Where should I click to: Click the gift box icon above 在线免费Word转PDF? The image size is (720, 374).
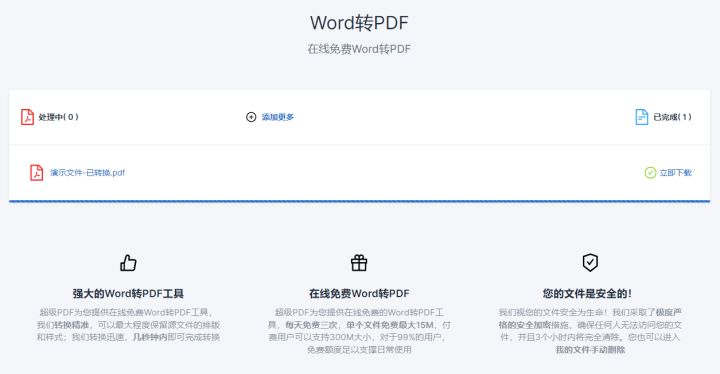[x=359, y=263]
